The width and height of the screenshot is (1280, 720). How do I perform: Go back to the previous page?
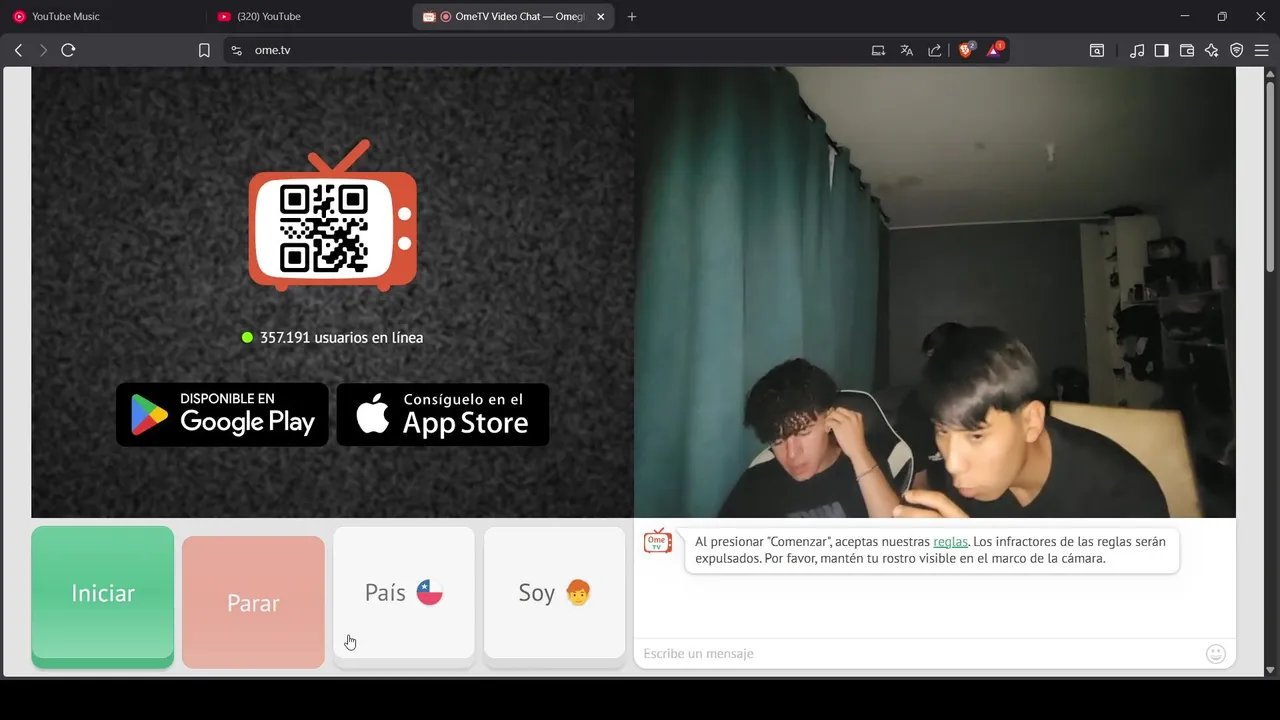18,50
